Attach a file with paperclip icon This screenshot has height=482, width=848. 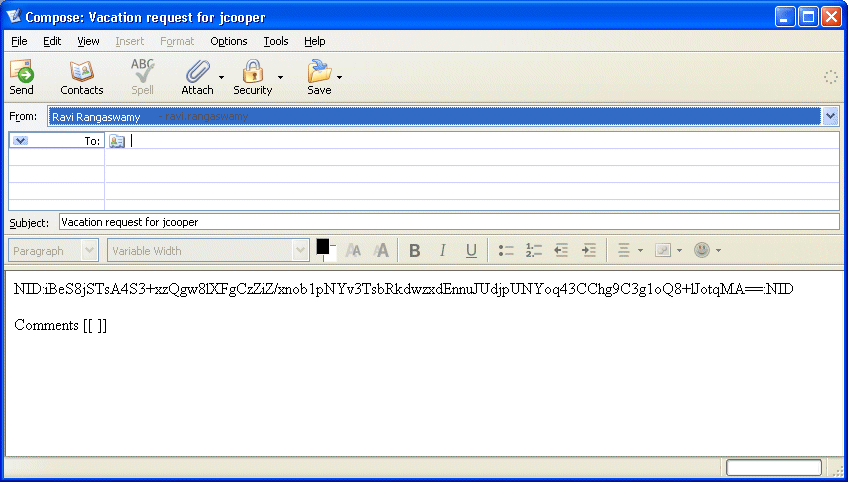coord(197,77)
